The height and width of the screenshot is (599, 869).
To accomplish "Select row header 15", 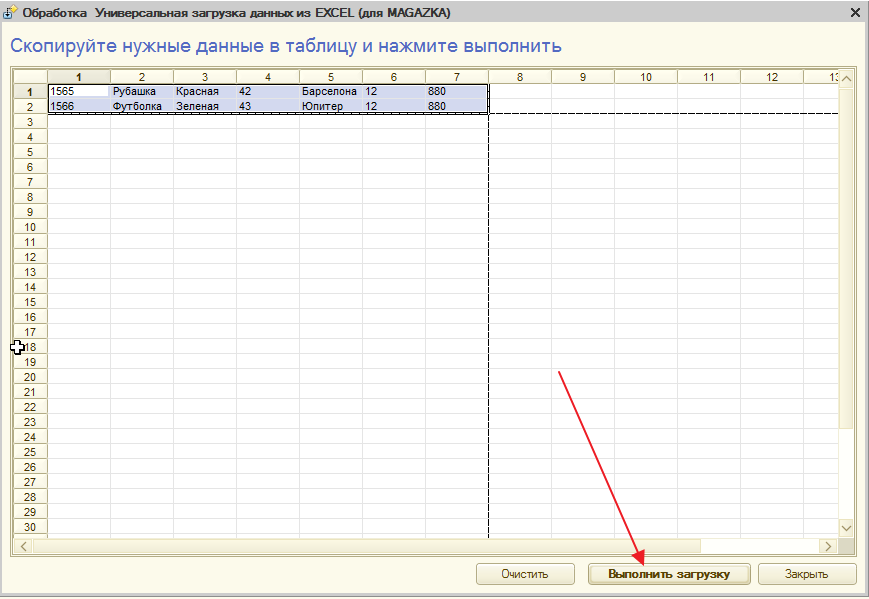I will pos(30,301).
